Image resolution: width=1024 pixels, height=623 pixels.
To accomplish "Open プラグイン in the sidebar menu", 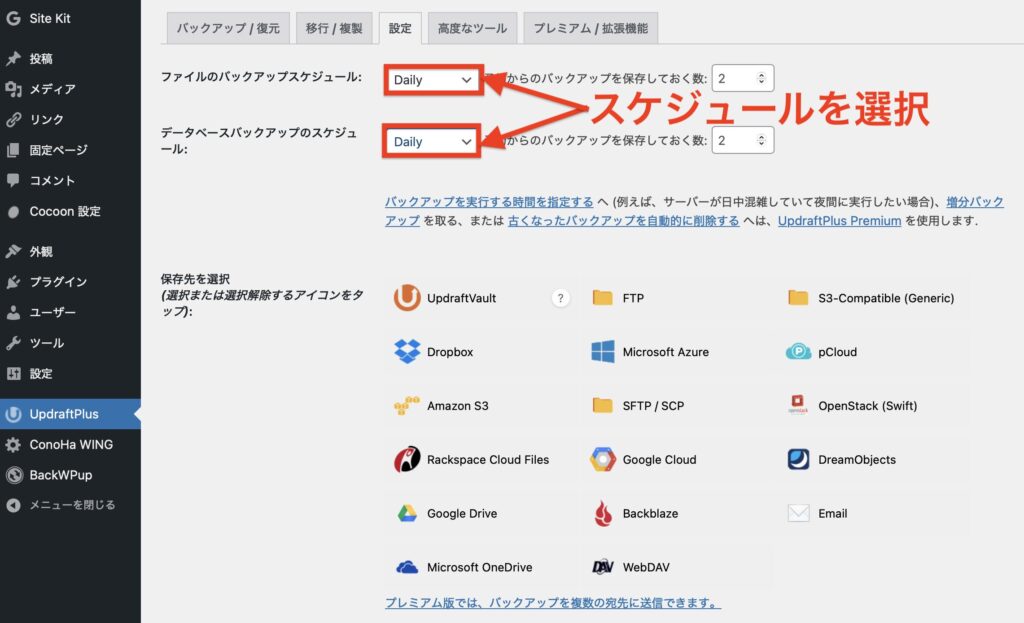I will [x=58, y=282].
